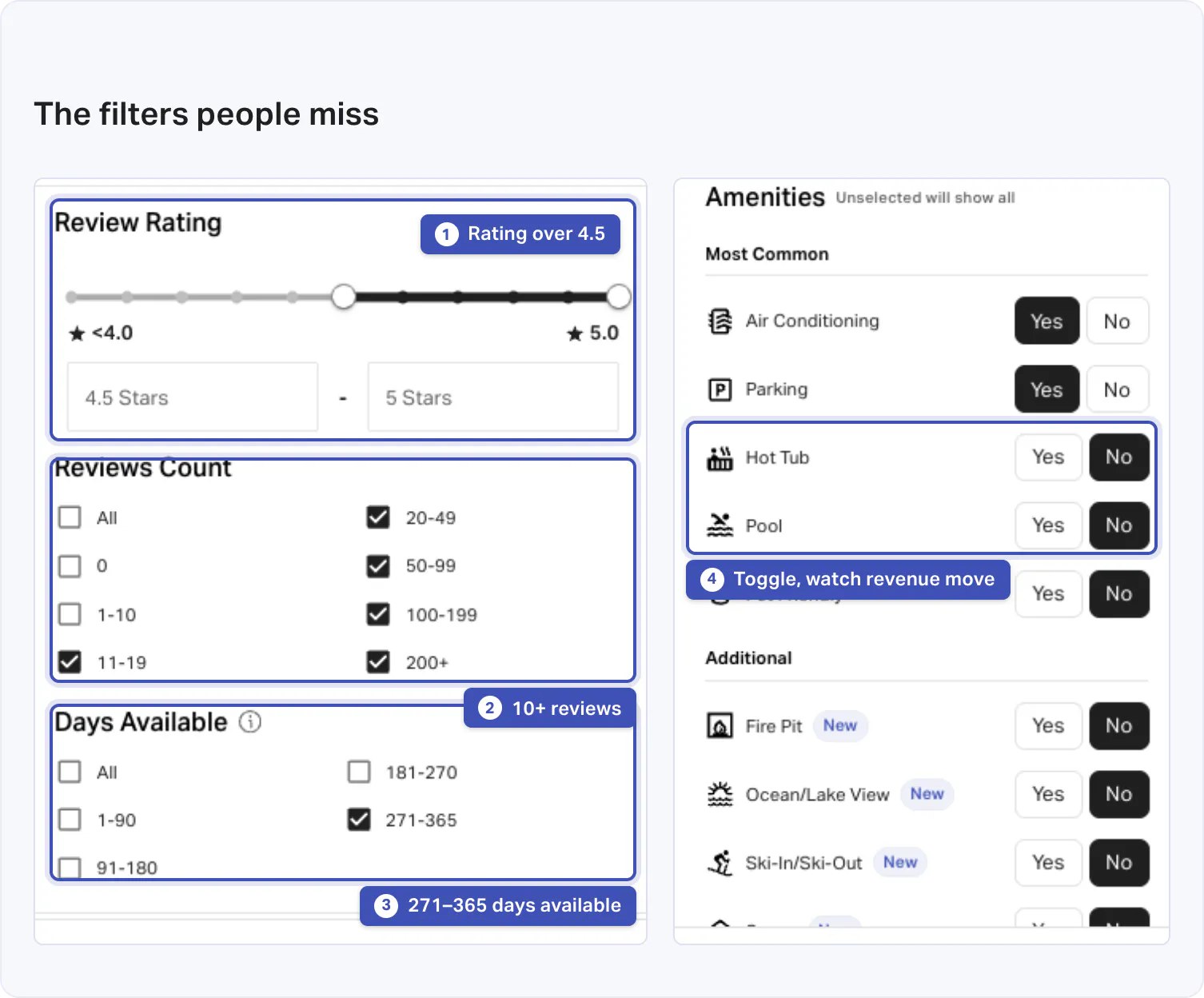This screenshot has height=998, width=1204.
Task: Select No for Ocean/Lake View
Action: pos(1119,794)
